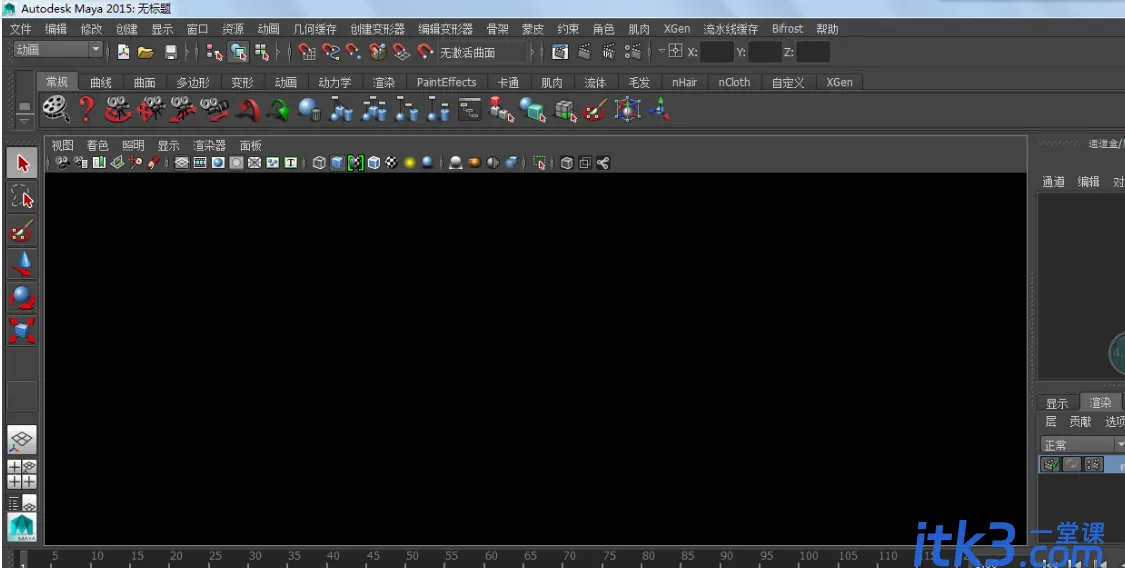Click the film reel shelf icon
Screen dimensions: 1125x568
pos(55,109)
